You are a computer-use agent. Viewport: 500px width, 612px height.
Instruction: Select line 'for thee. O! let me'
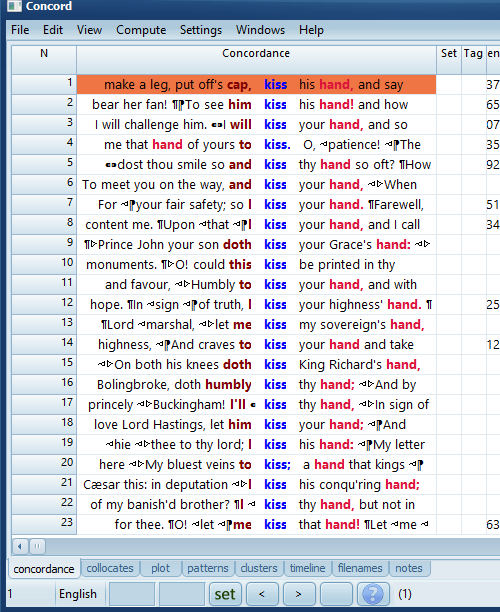click(256, 525)
